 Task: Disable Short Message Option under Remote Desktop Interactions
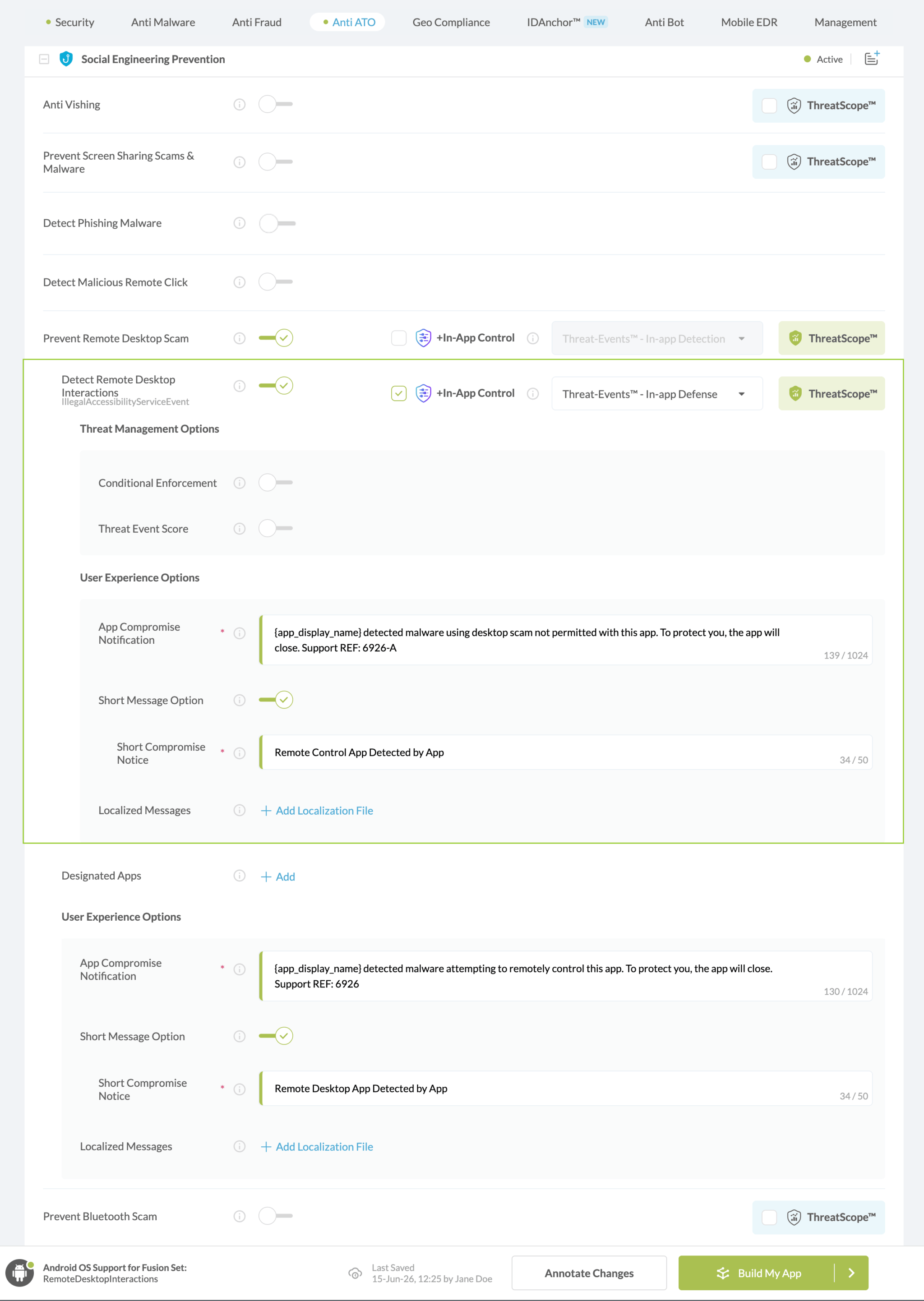click(x=275, y=700)
